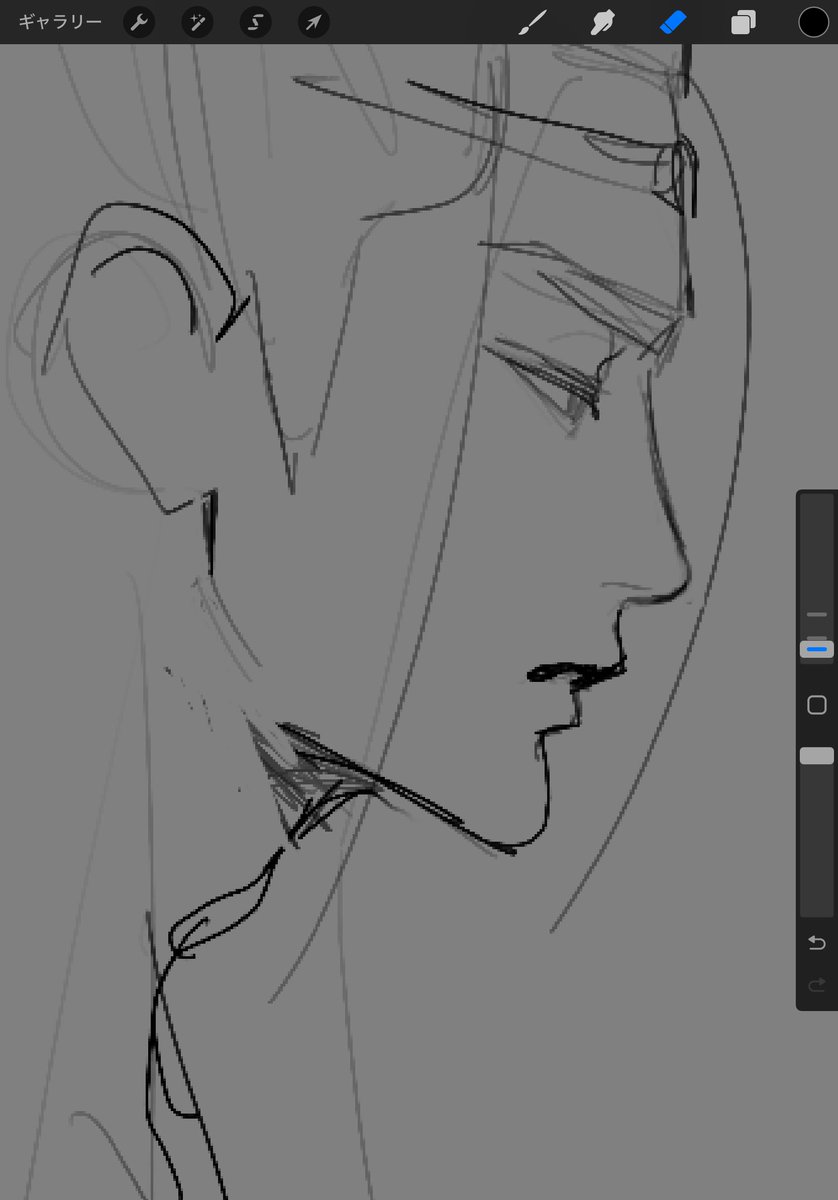Open the ギャラリー gallery view

click(60, 22)
